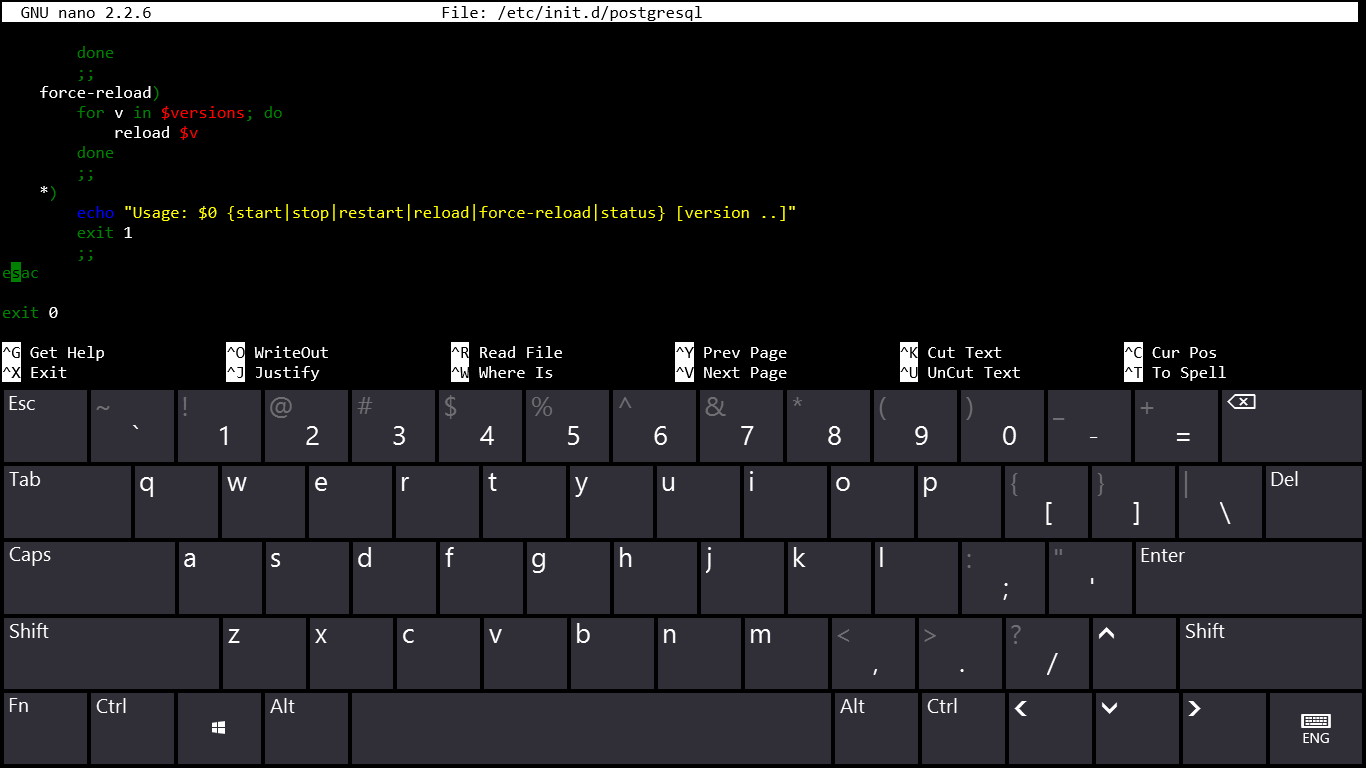Image resolution: width=1366 pixels, height=768 pixels.
Task: Toggle the Caps lock key
Action: coord(89,578)
